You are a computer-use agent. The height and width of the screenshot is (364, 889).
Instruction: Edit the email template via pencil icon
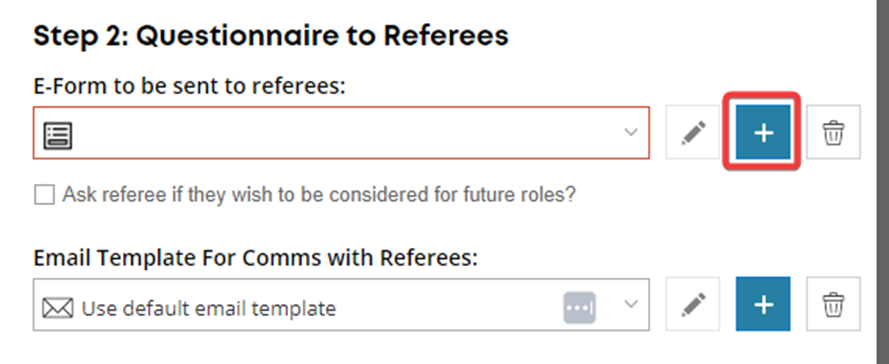pyautogui.click(x=693, y=304)
